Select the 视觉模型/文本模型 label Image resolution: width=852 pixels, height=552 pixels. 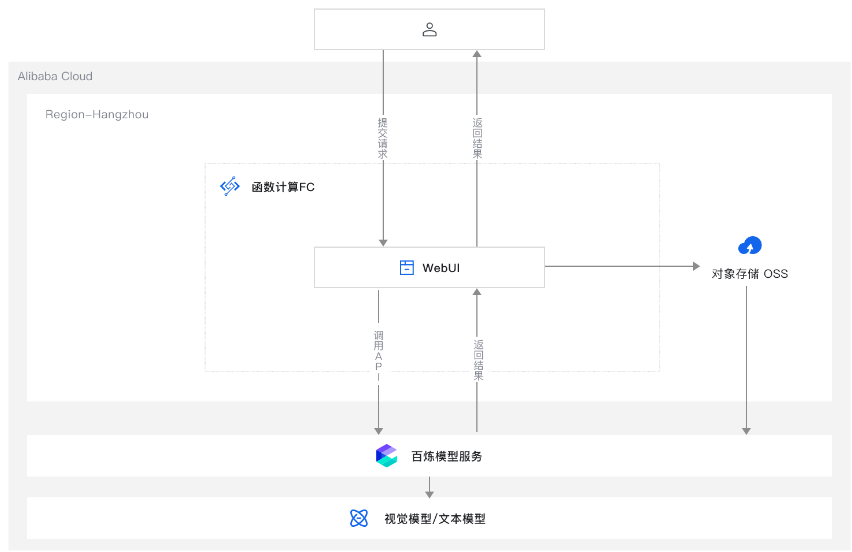(435, 518)
